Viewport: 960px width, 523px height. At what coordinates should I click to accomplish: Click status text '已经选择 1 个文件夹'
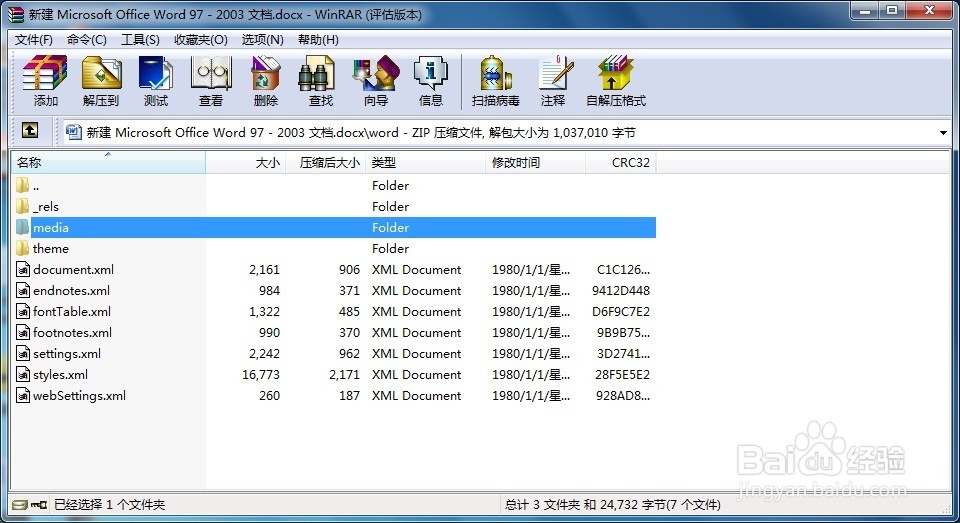tap(110, 505)
